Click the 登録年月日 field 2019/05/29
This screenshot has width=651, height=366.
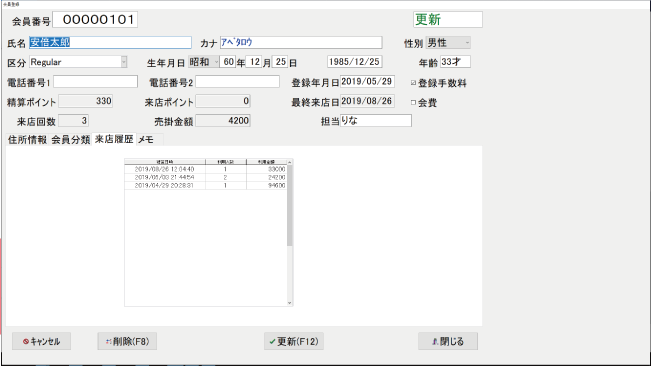367,82
